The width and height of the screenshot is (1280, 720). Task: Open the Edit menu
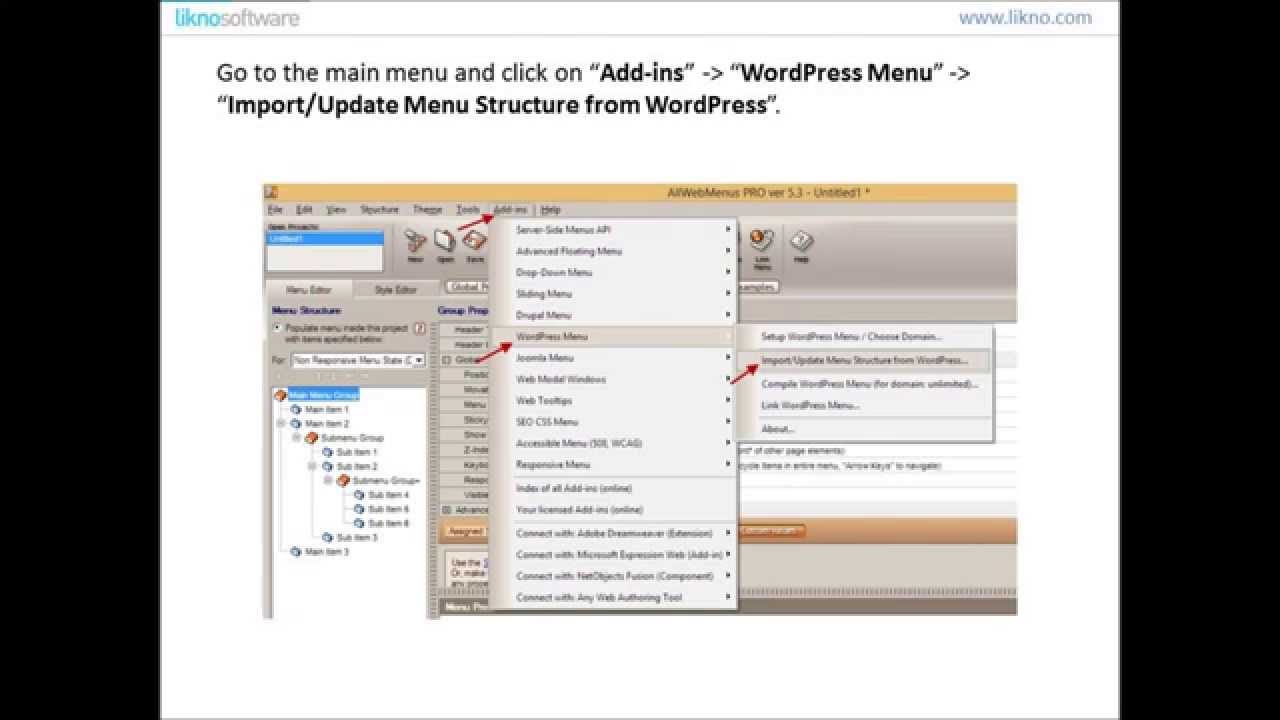[x=304, y=209]
